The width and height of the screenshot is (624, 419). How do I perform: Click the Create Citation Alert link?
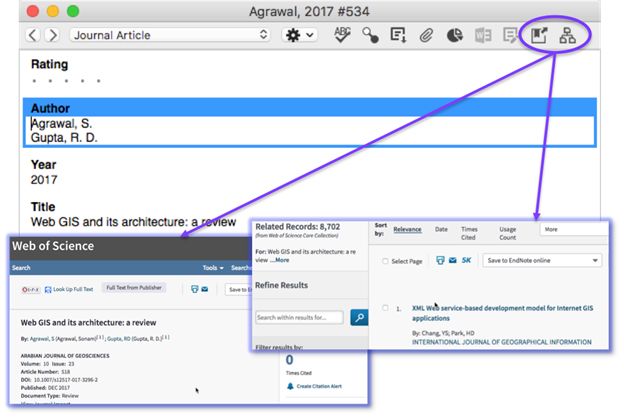(319, 386)
